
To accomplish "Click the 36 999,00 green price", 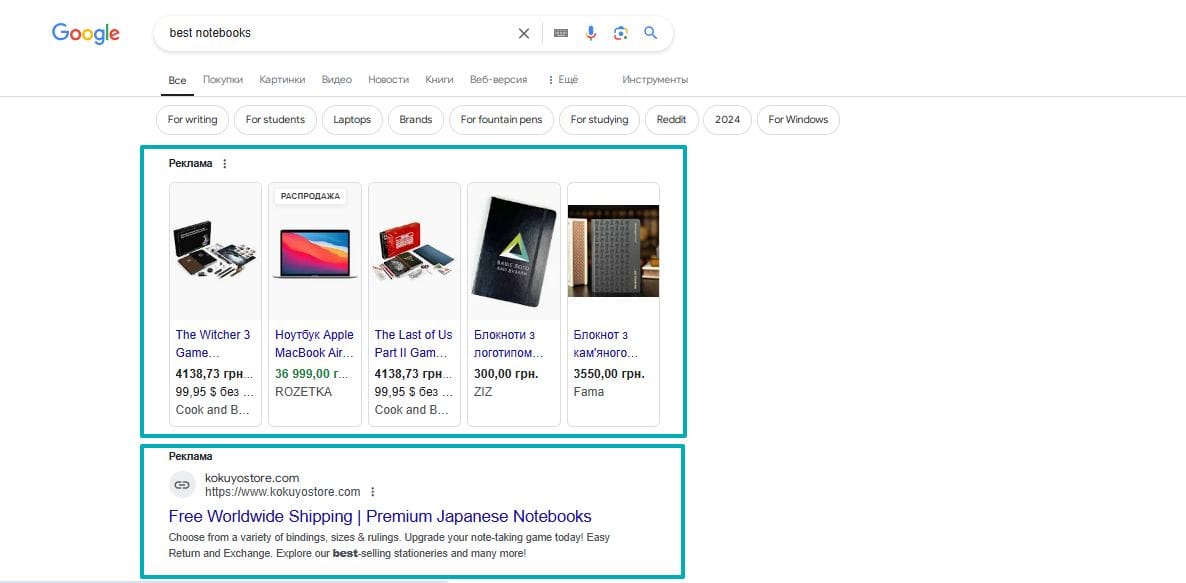I will [x=312, y=374].
